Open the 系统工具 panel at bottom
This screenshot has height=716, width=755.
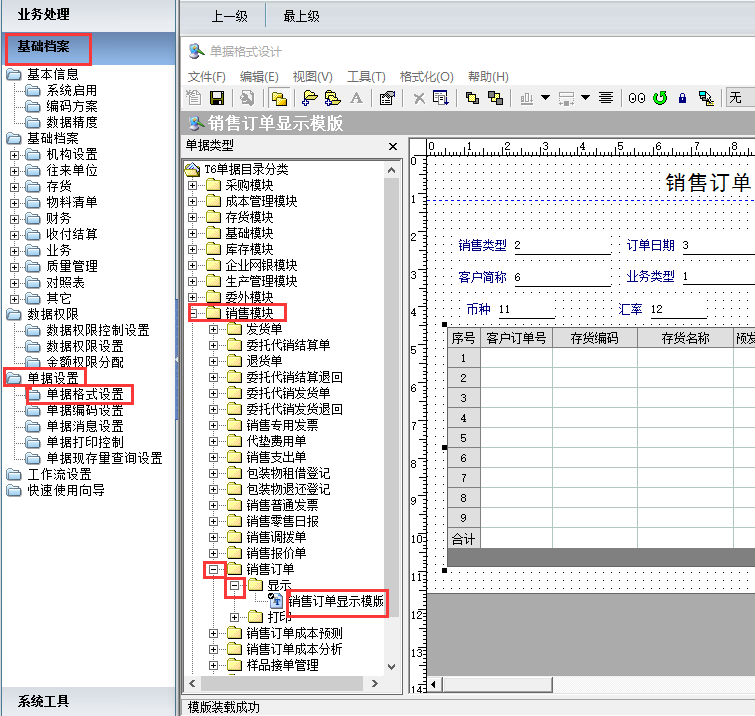[44, 701]
